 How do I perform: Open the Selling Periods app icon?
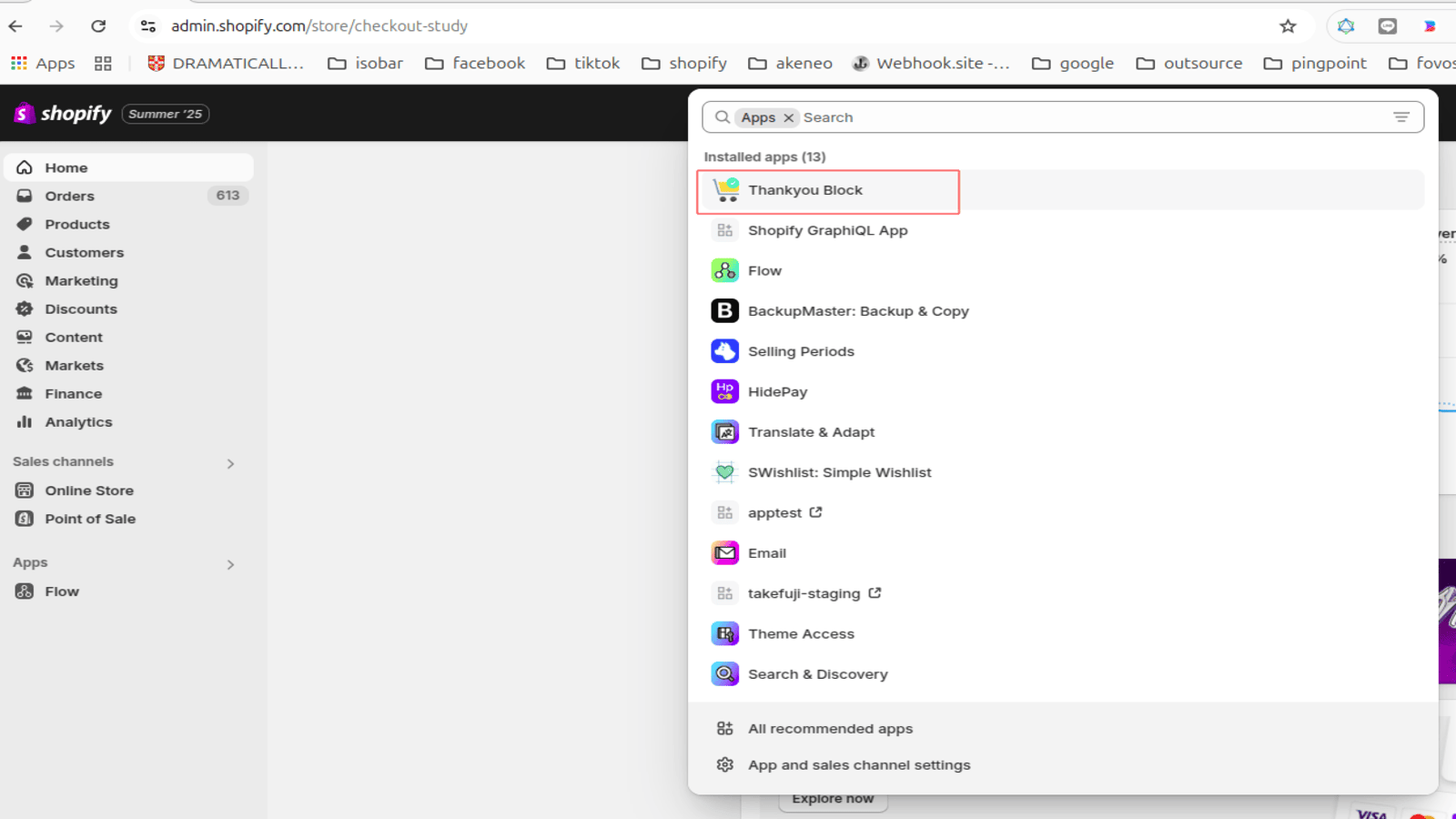725,351
